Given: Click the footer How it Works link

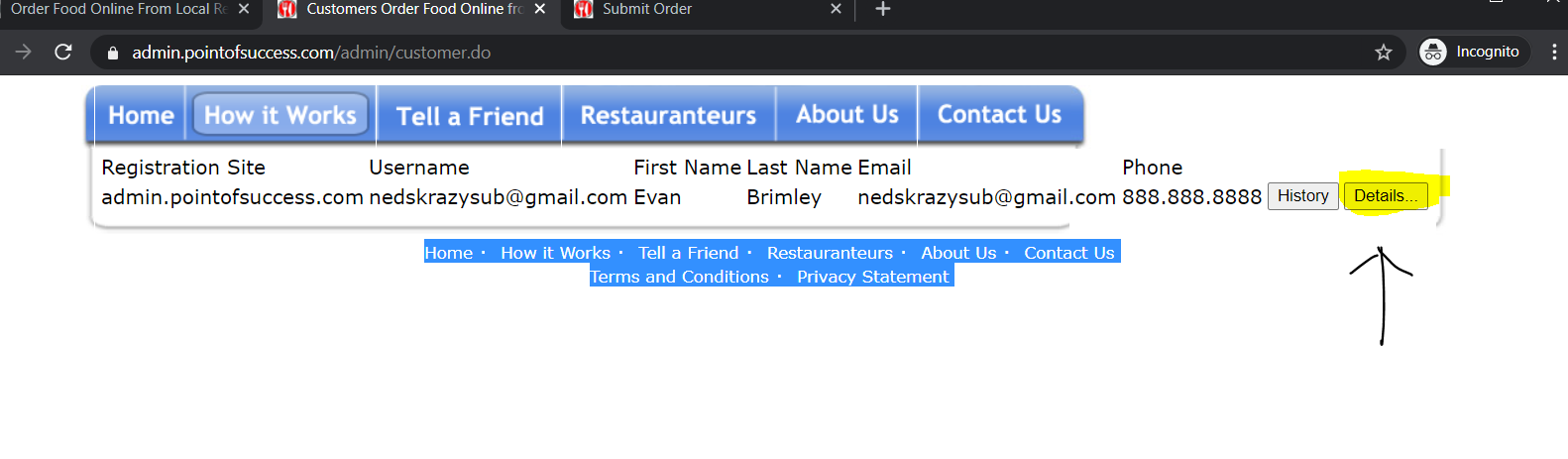Looking at the screenshot, I should 555,253.
